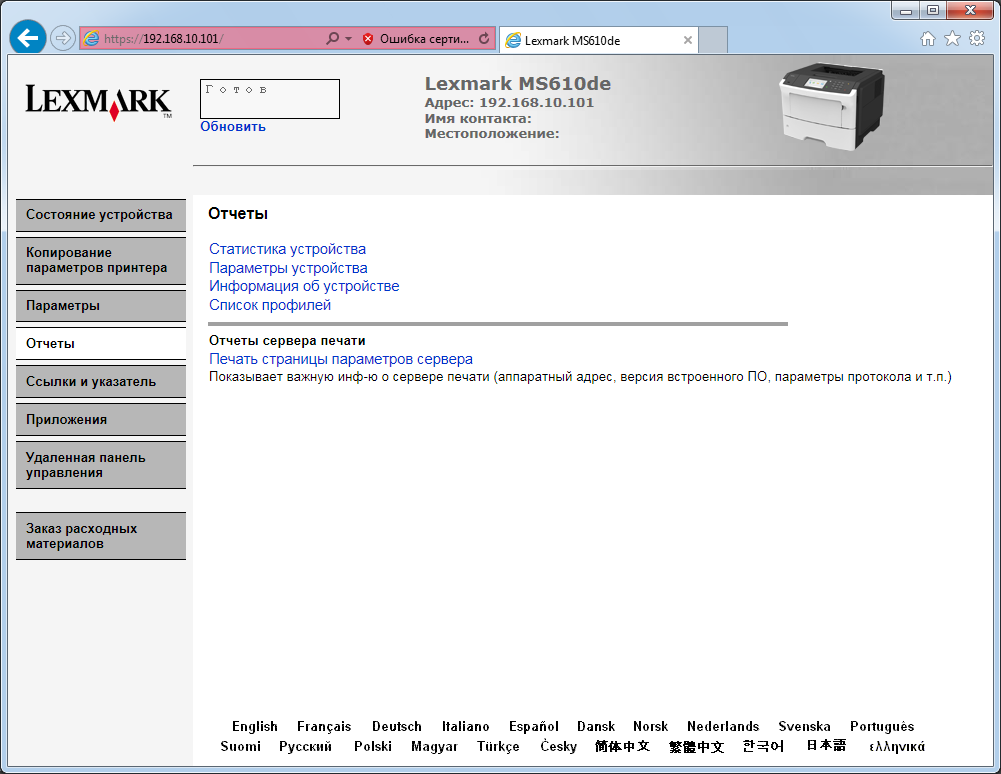Switch language to Norsk
Screen dimensions: 1001x774
point(651,727)
